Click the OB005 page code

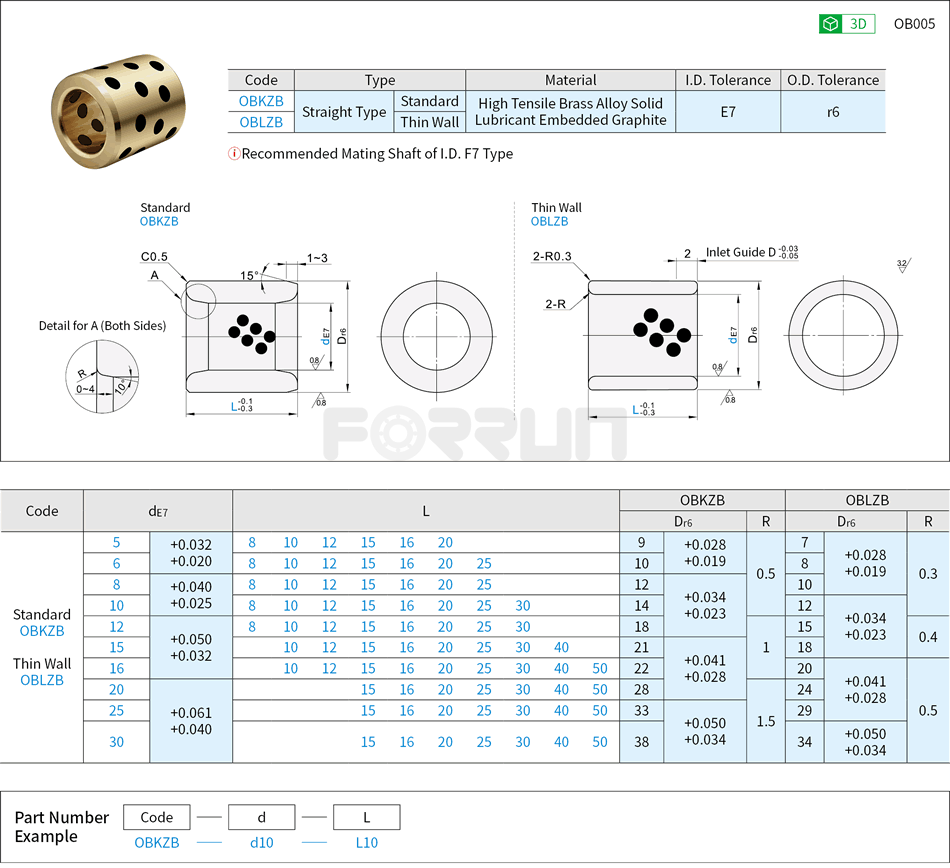[x=914, y=24]
